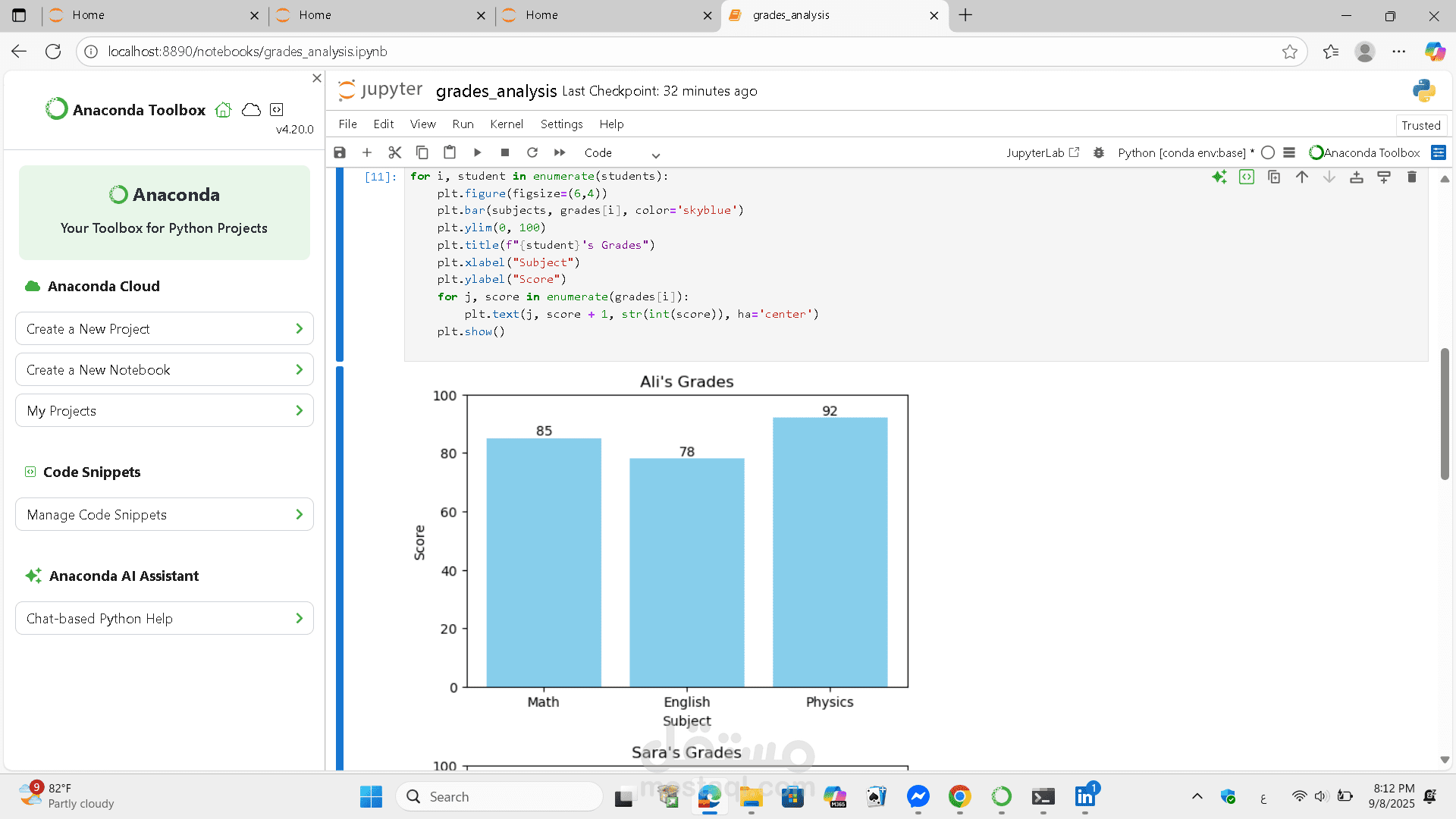Delete this cell with trash icon
The width and height of the screenshot is (1456, 819).
tap(1412, 177)
